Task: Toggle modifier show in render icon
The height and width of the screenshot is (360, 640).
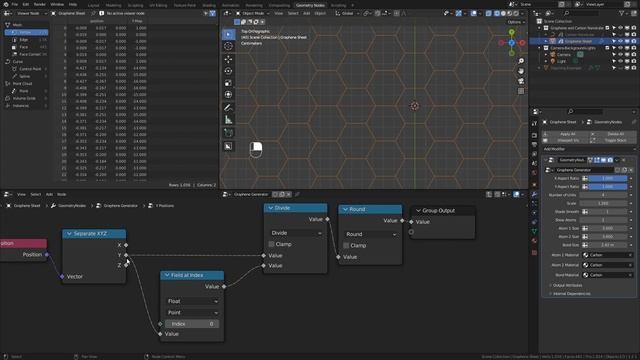Action: [x=610, y=160]
